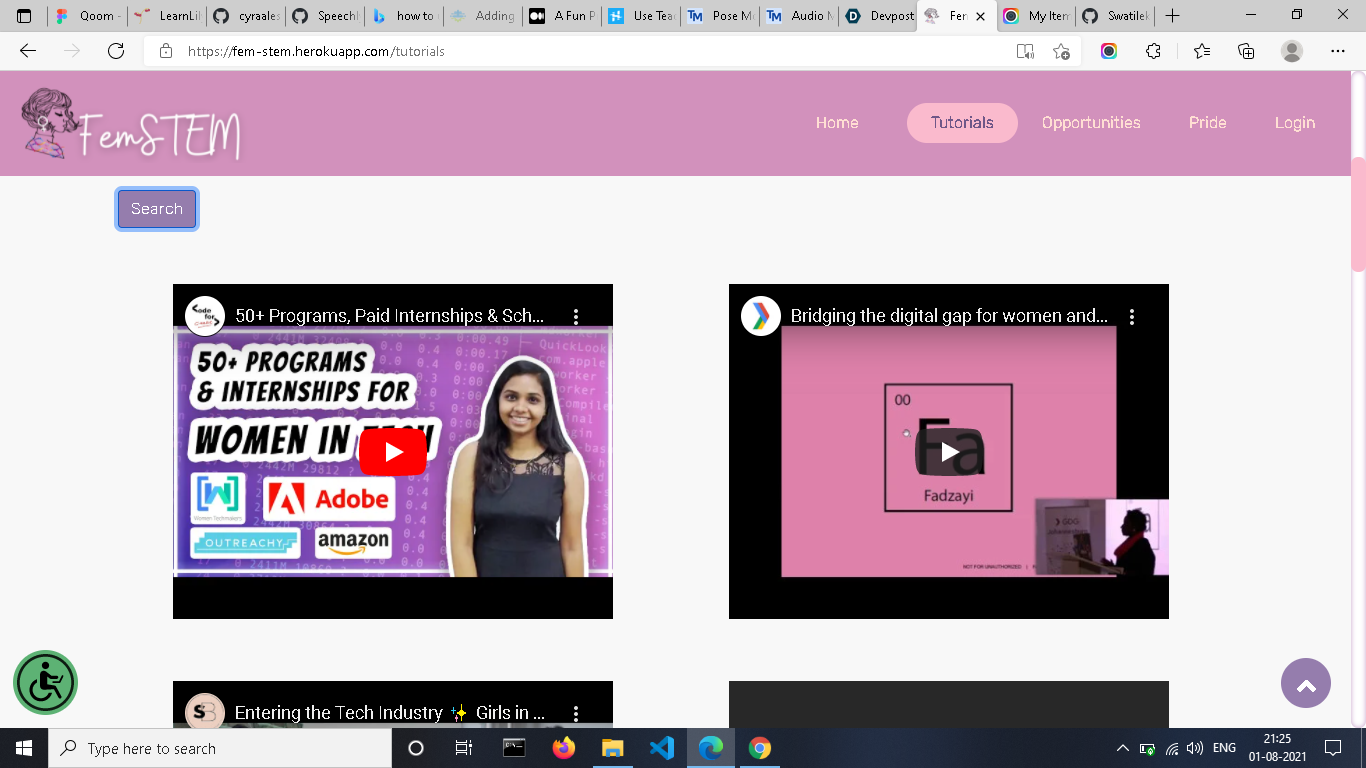Open Entering the Tech Industry title link

(x=390, y=713)
